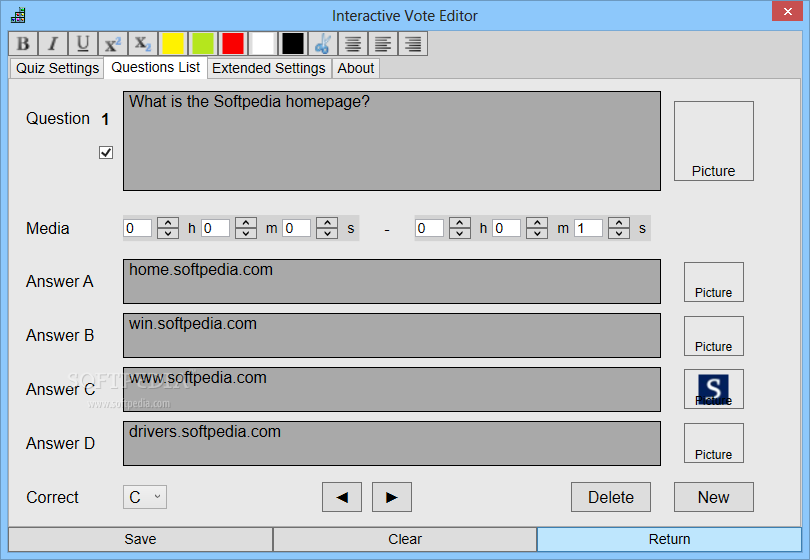
Task: Decrease the media start seconds value
Action: pyautogui.click(x=327, y=233)
